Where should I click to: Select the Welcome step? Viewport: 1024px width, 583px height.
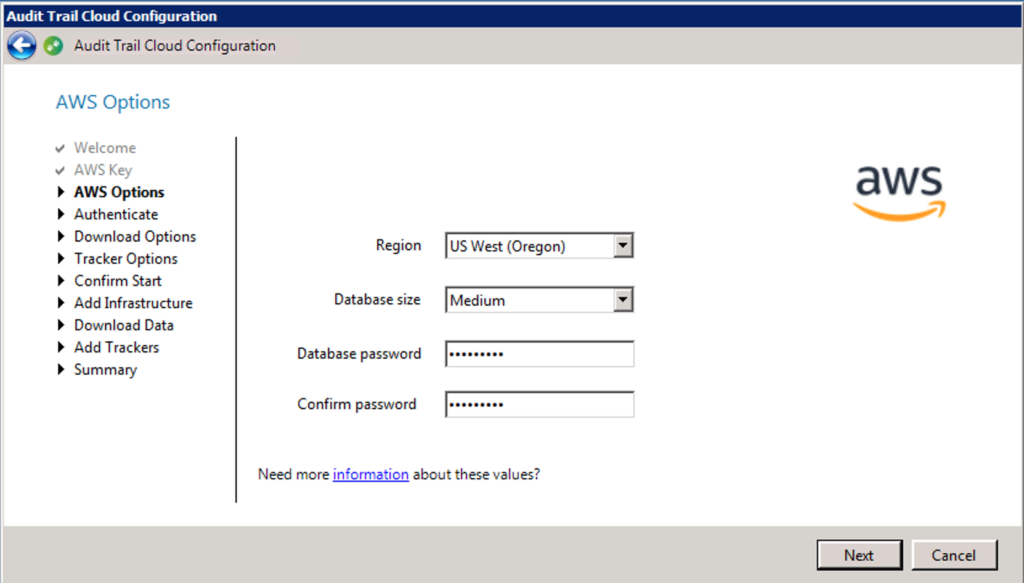[105, 148]
